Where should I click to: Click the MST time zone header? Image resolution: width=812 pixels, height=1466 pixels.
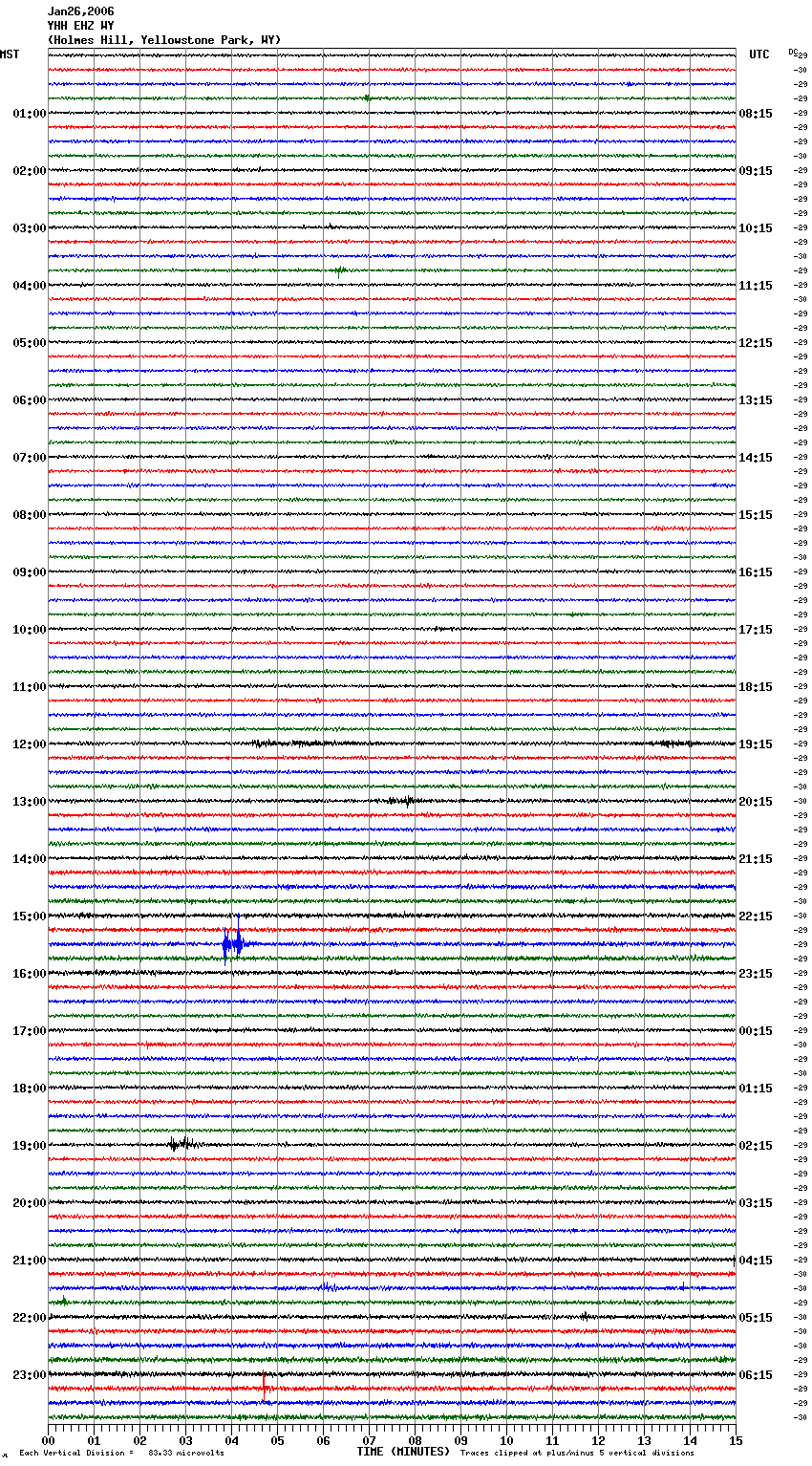click(x=10, y=54)
